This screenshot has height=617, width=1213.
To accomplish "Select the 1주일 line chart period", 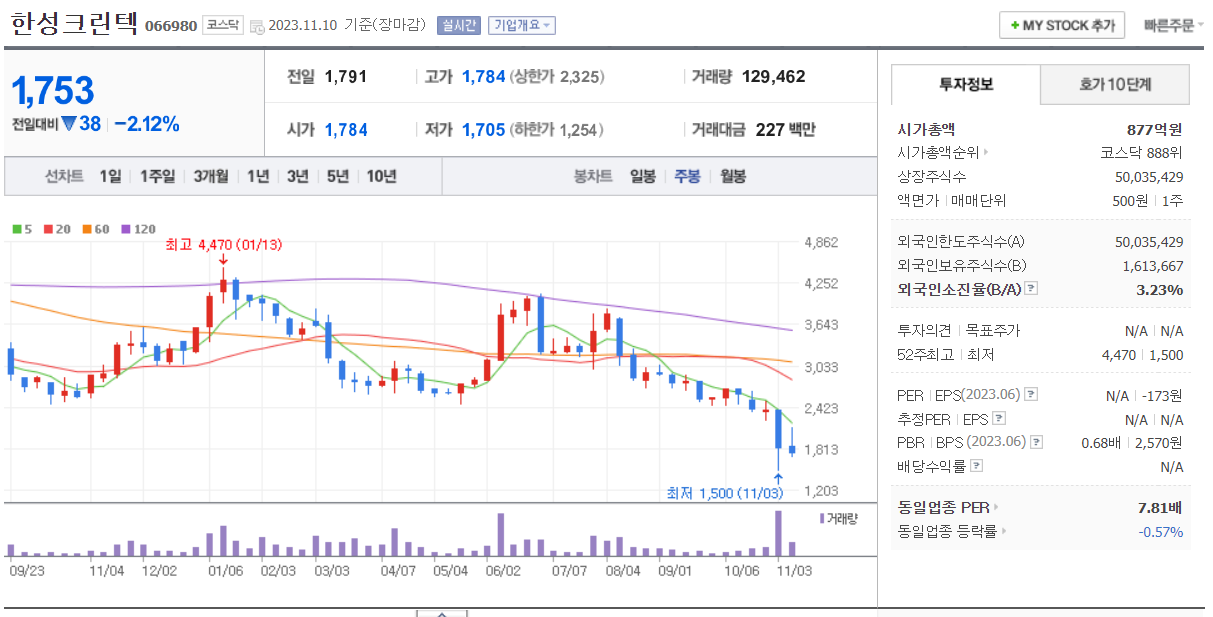I will tap(157, 177).
